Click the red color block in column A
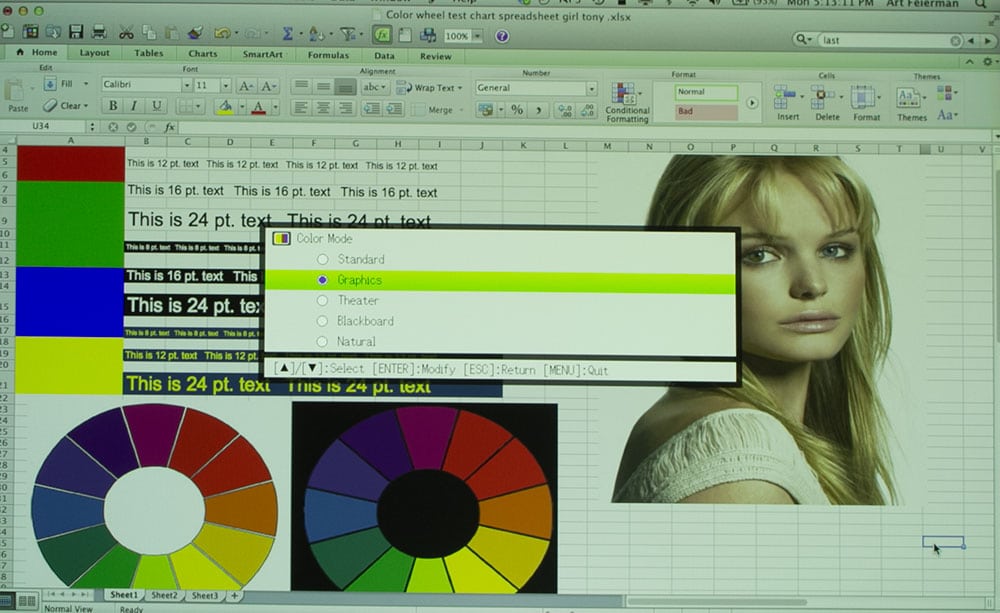Viewport: 1000px width, 613px height. coord(71,164)
